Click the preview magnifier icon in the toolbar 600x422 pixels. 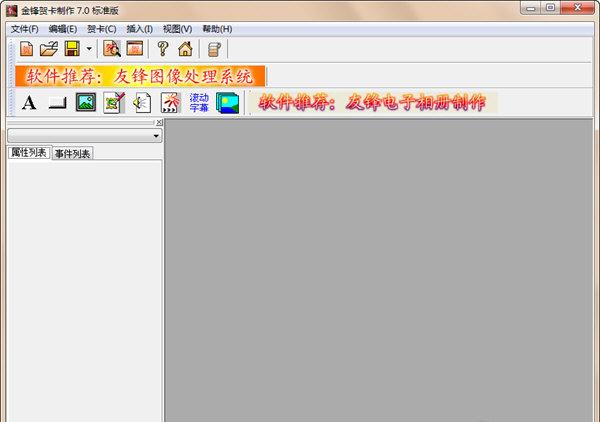(x=112, y=48)
